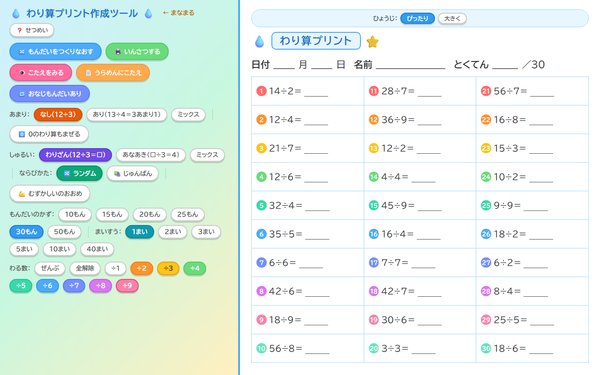Click the red number 1 badge
The height and width of the screenshot is (375, 600).
(x=261, y=91)
